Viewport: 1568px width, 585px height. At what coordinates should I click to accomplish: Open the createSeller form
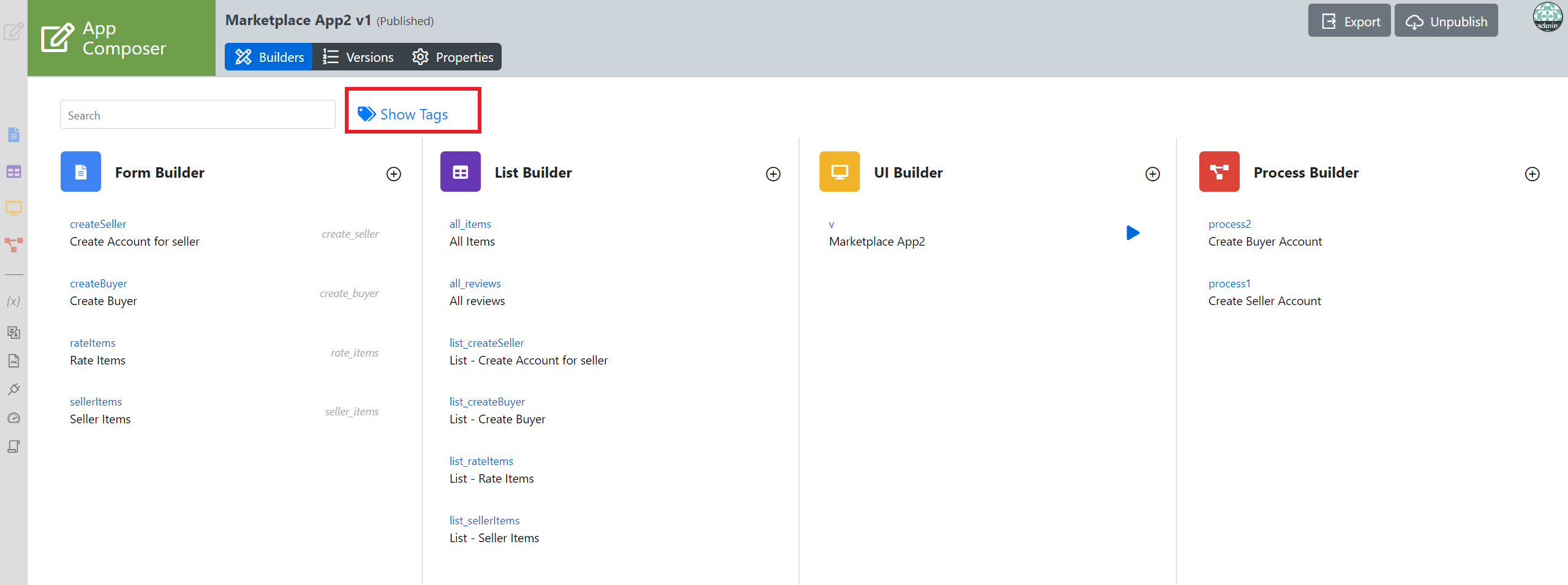pos(98,224)
